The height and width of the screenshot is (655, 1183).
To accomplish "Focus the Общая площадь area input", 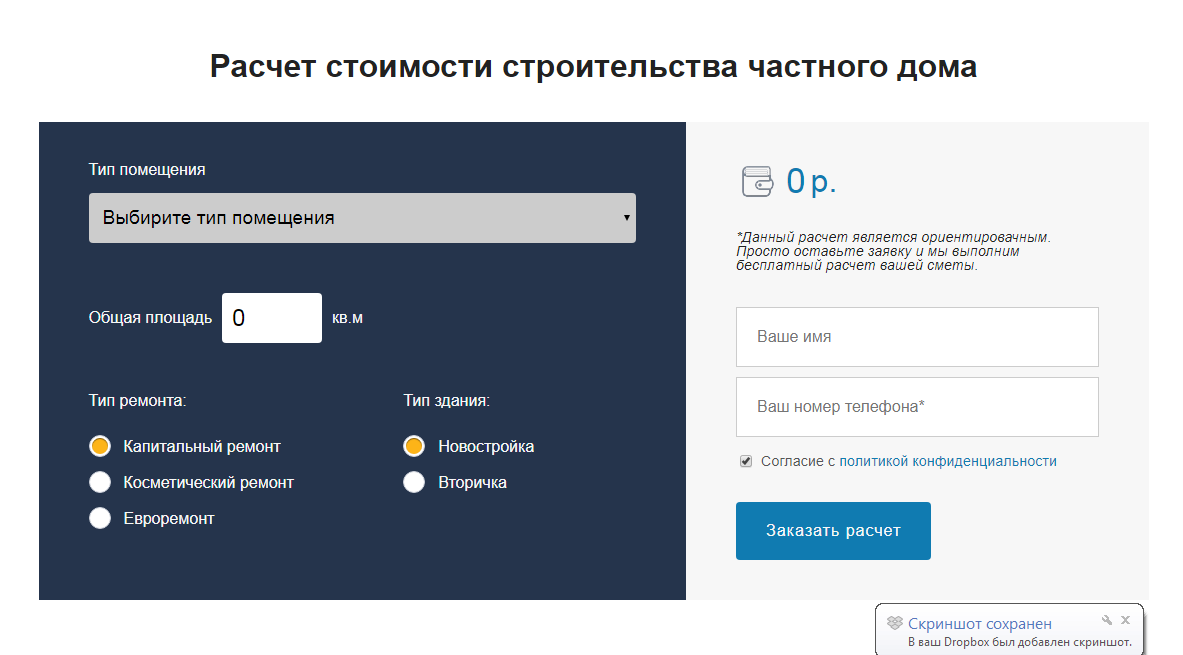I will [271, 318].
